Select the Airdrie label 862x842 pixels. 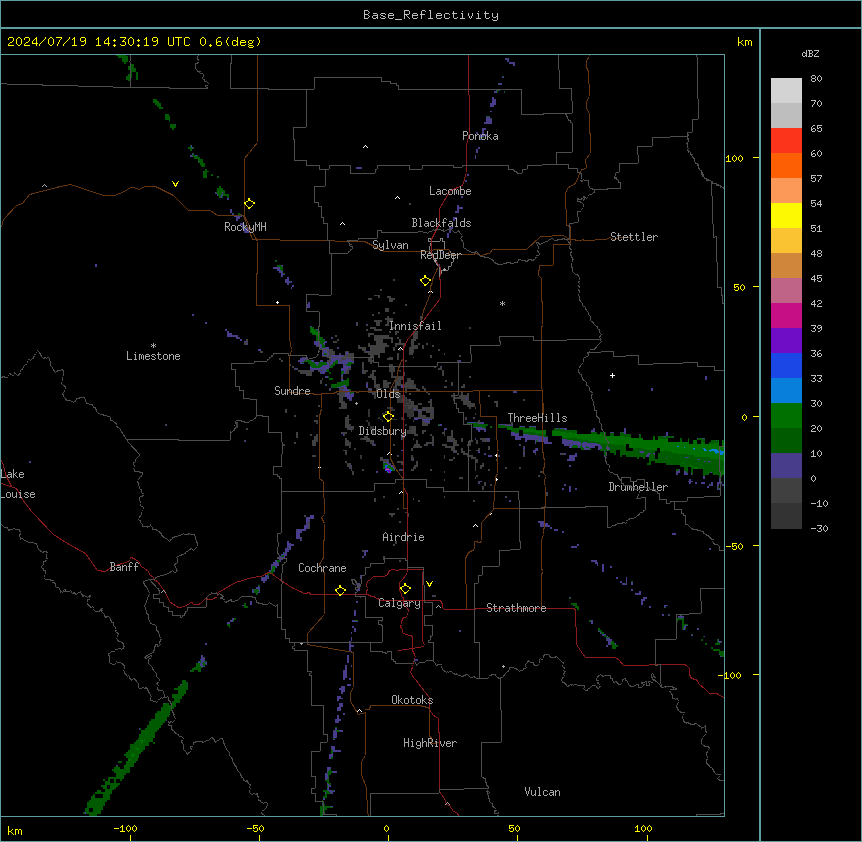pyautogui.click(x=404, y=537)
